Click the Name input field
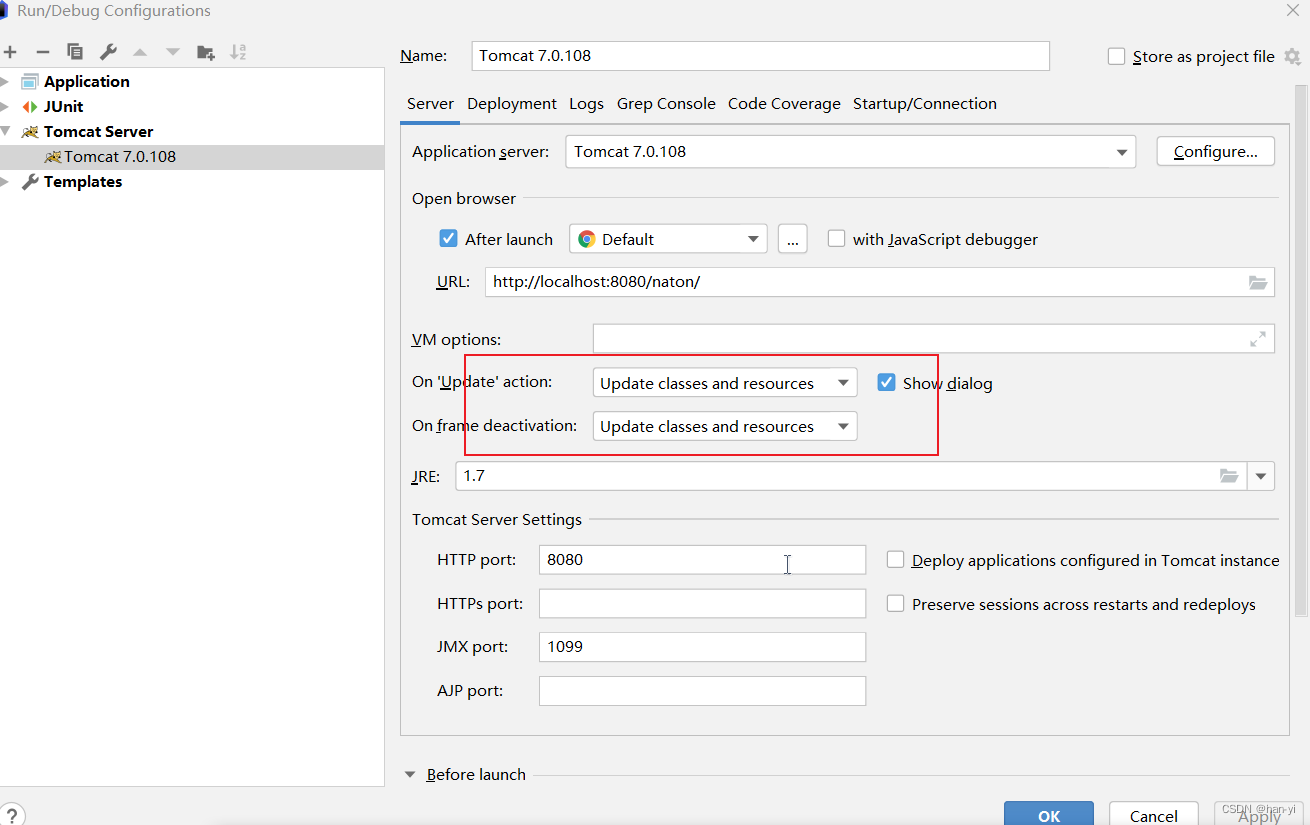The width and height of the screenshot is (1310, 825). pos(761,56)
